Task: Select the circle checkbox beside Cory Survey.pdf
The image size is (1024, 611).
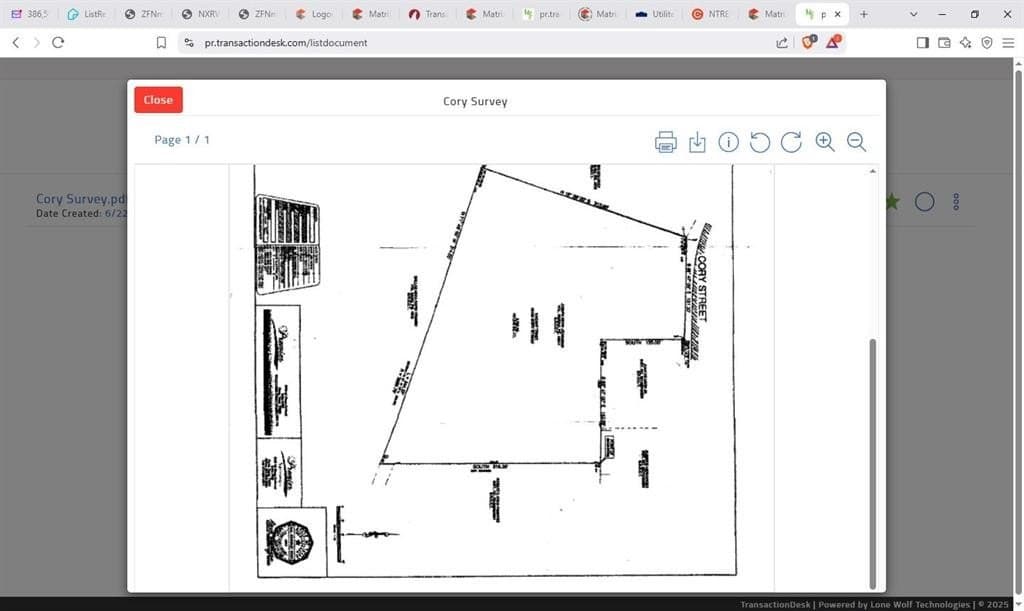Action: point(924,201)
